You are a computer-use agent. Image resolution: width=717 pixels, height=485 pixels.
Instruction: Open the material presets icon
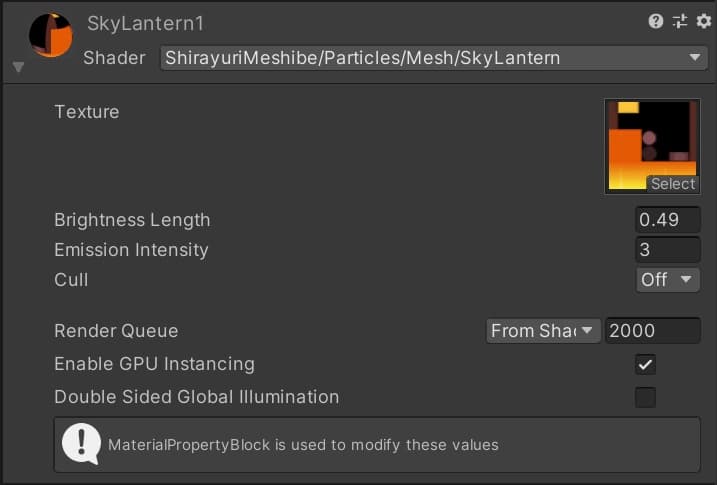[x=680, y=21]
